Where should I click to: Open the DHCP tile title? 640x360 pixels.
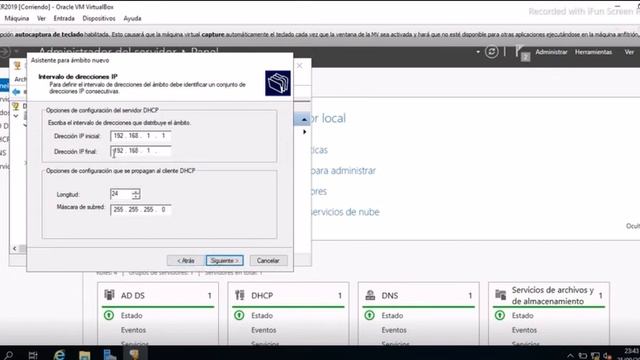(x=262, y=296)
